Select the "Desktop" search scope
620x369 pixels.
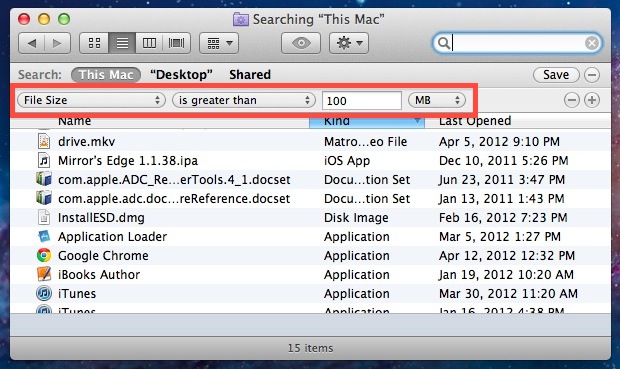point(181,75)
